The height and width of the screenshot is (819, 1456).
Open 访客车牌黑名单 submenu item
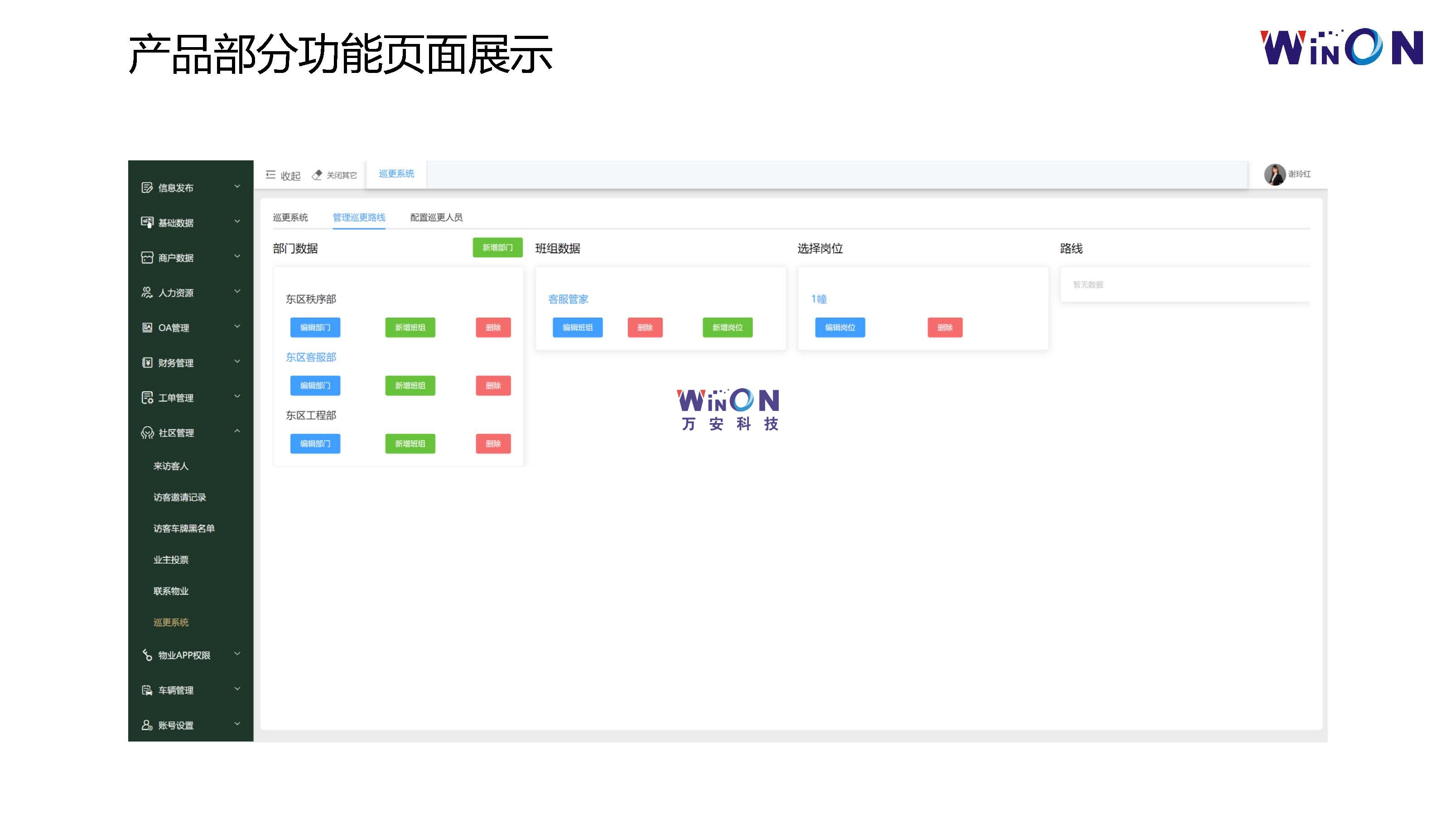coord(184,529)
